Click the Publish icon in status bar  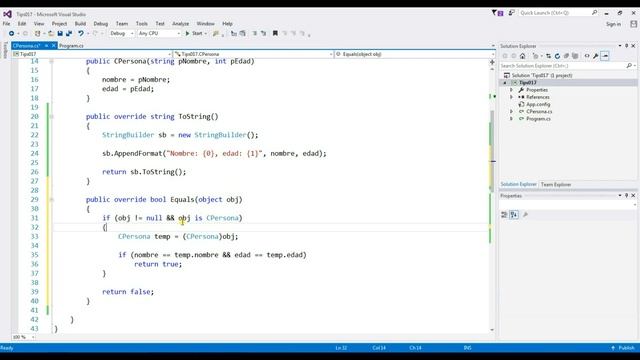[613, 348]
